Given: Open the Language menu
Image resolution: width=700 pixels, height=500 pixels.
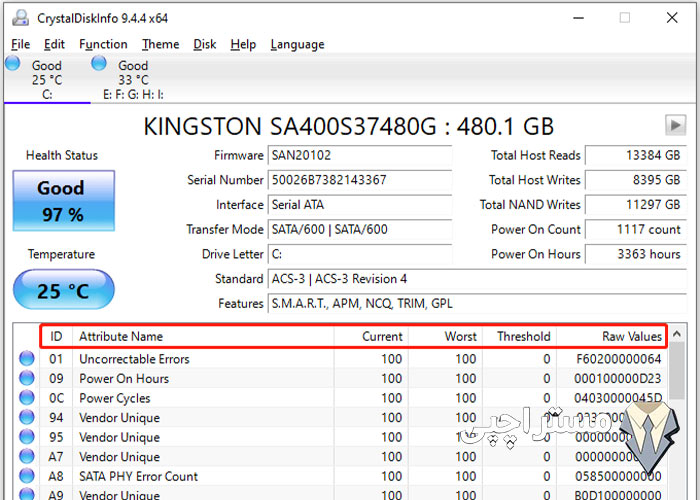Looking at the screenshot, I should tap(297, 44).
